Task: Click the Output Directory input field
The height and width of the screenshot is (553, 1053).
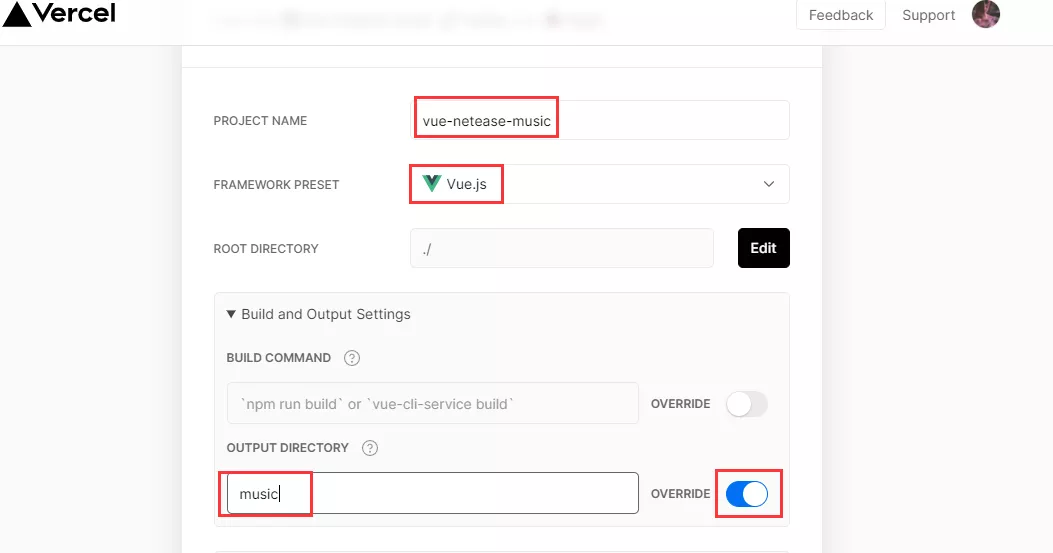Action: [432, 493]
